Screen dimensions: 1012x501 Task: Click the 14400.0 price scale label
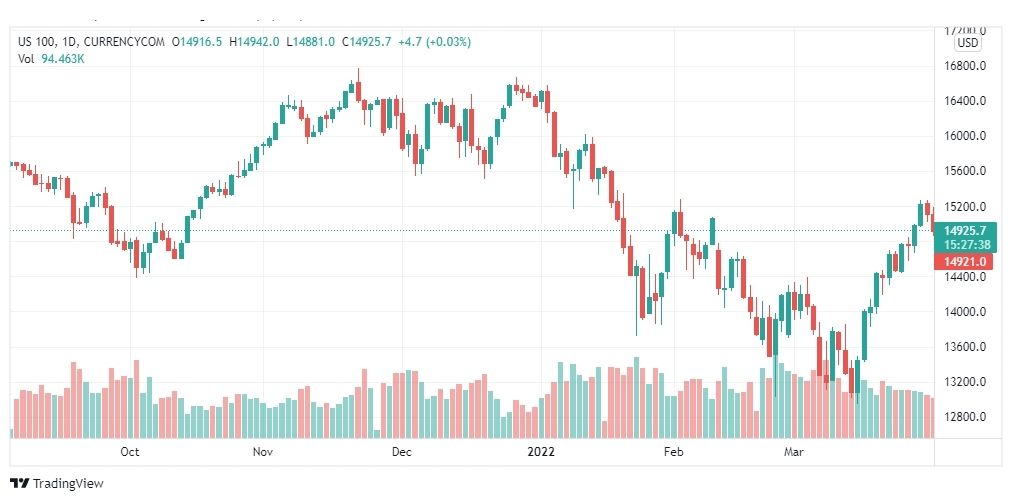pos(964,277)
